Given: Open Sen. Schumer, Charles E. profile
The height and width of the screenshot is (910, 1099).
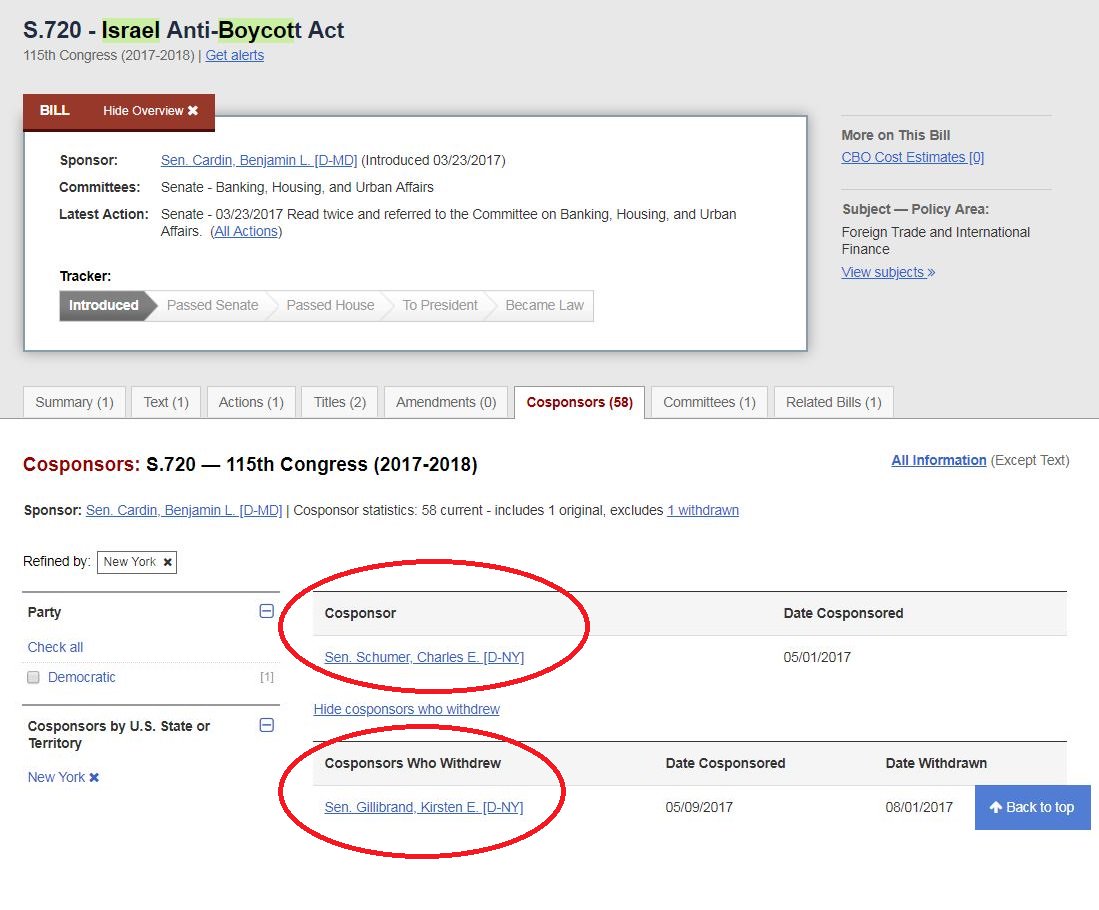Looking at the screenshot, I should (424, 657).
